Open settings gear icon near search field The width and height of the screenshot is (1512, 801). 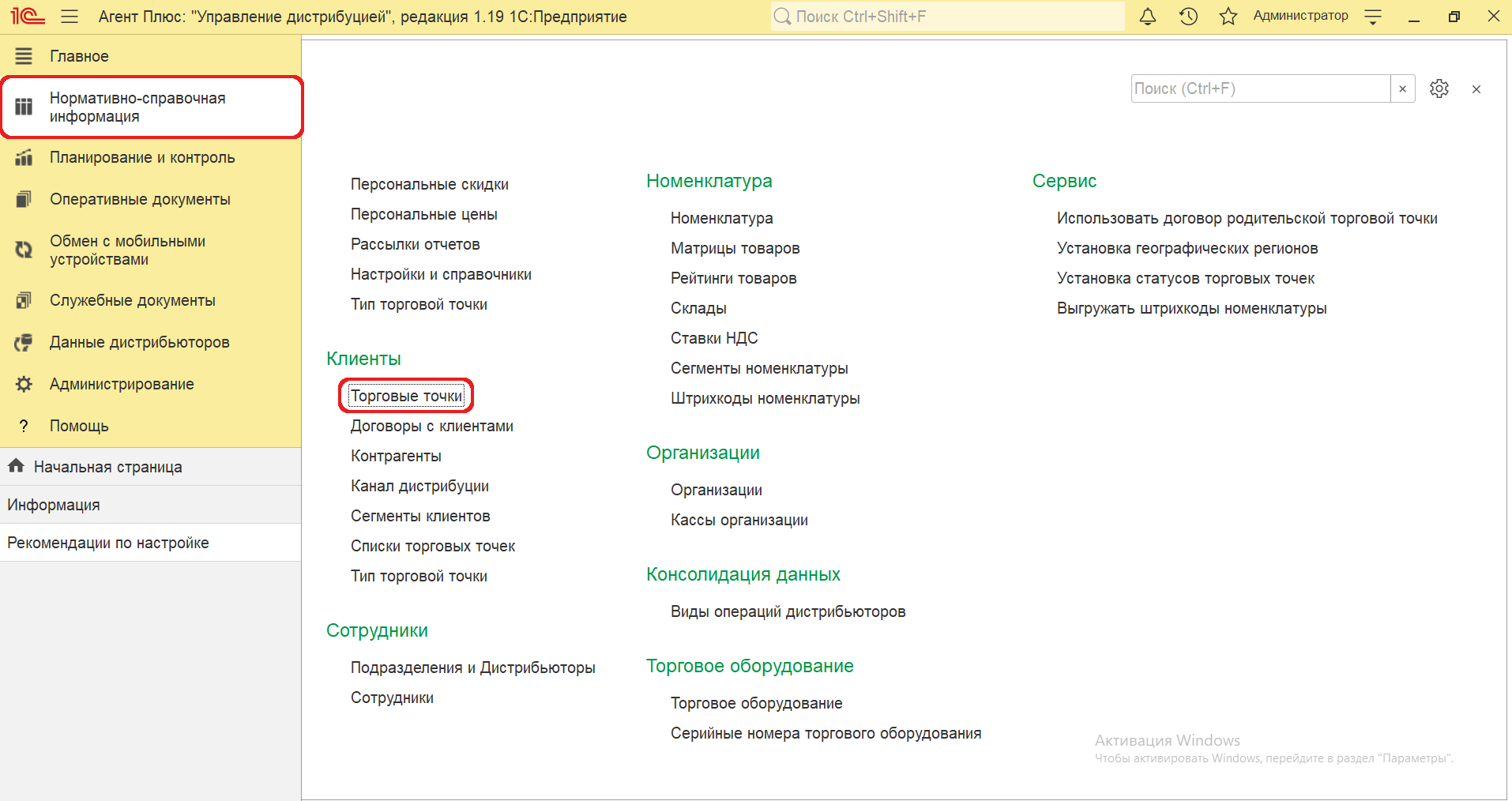1439,88
